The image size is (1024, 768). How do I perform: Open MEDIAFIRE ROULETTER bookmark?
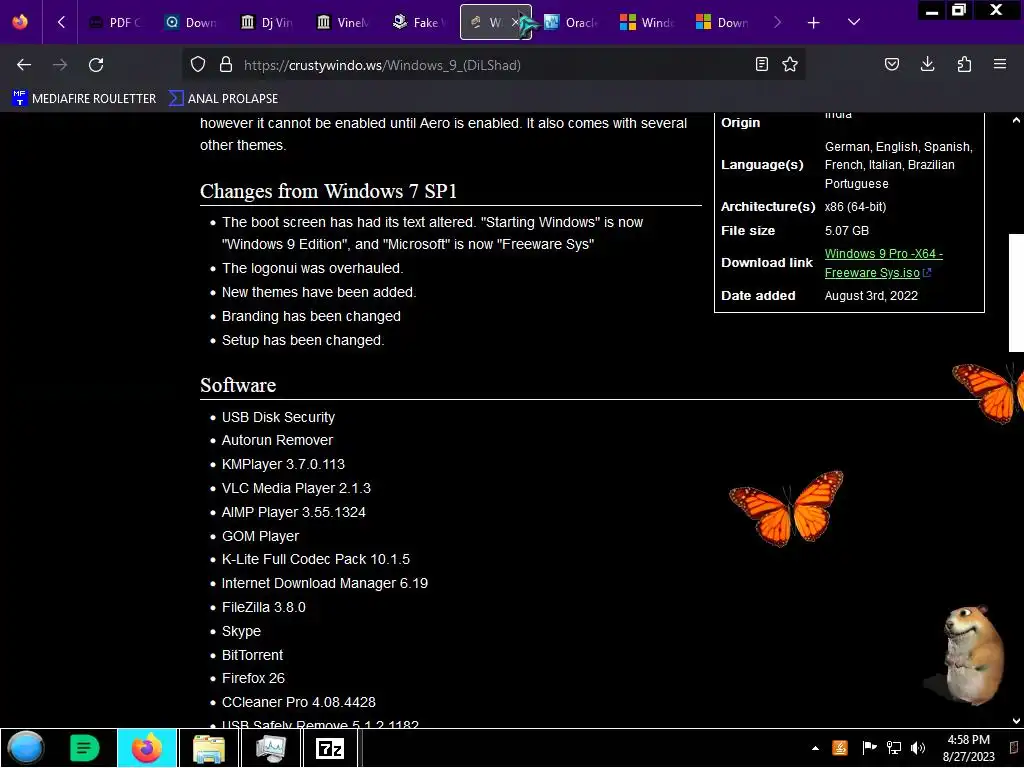[x=84, y=99]
